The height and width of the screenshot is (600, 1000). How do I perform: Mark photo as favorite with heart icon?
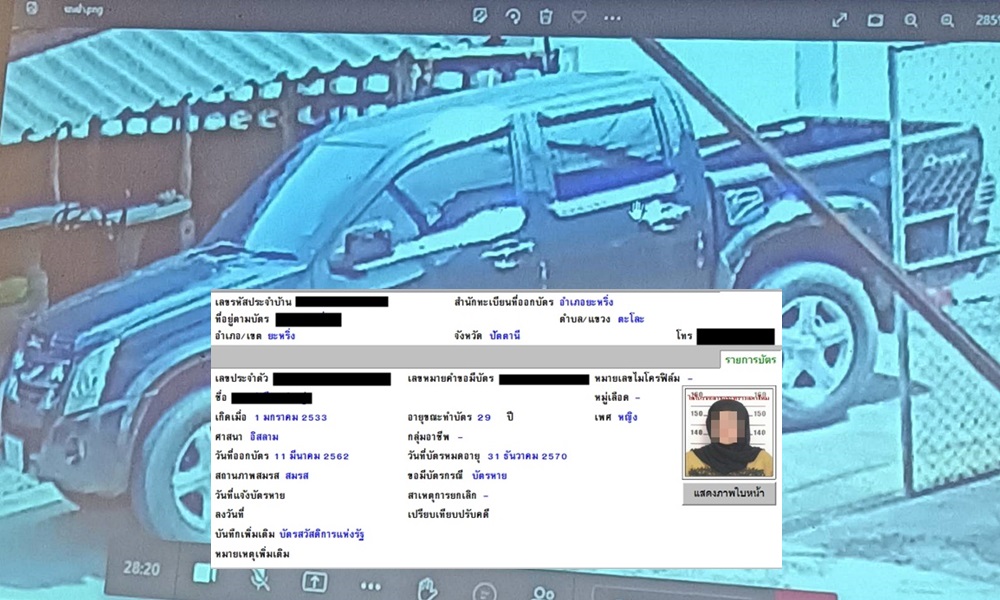pos(578,17)
